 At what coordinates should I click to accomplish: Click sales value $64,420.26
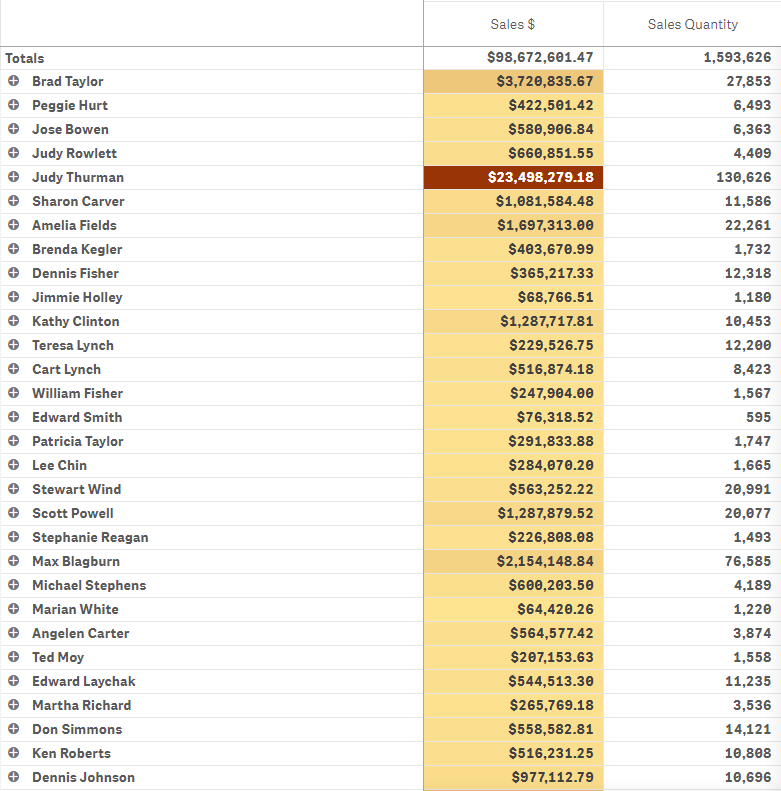[x=555, y=609]
